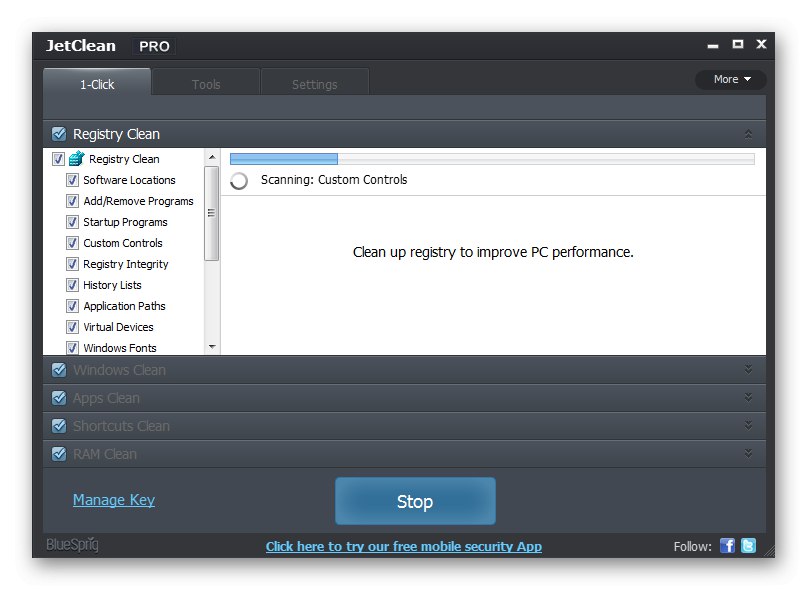807x590 pixels.
Task: Uncheck Application Paths checkbox
Action: pyautogui.click(x=72, y=306)
